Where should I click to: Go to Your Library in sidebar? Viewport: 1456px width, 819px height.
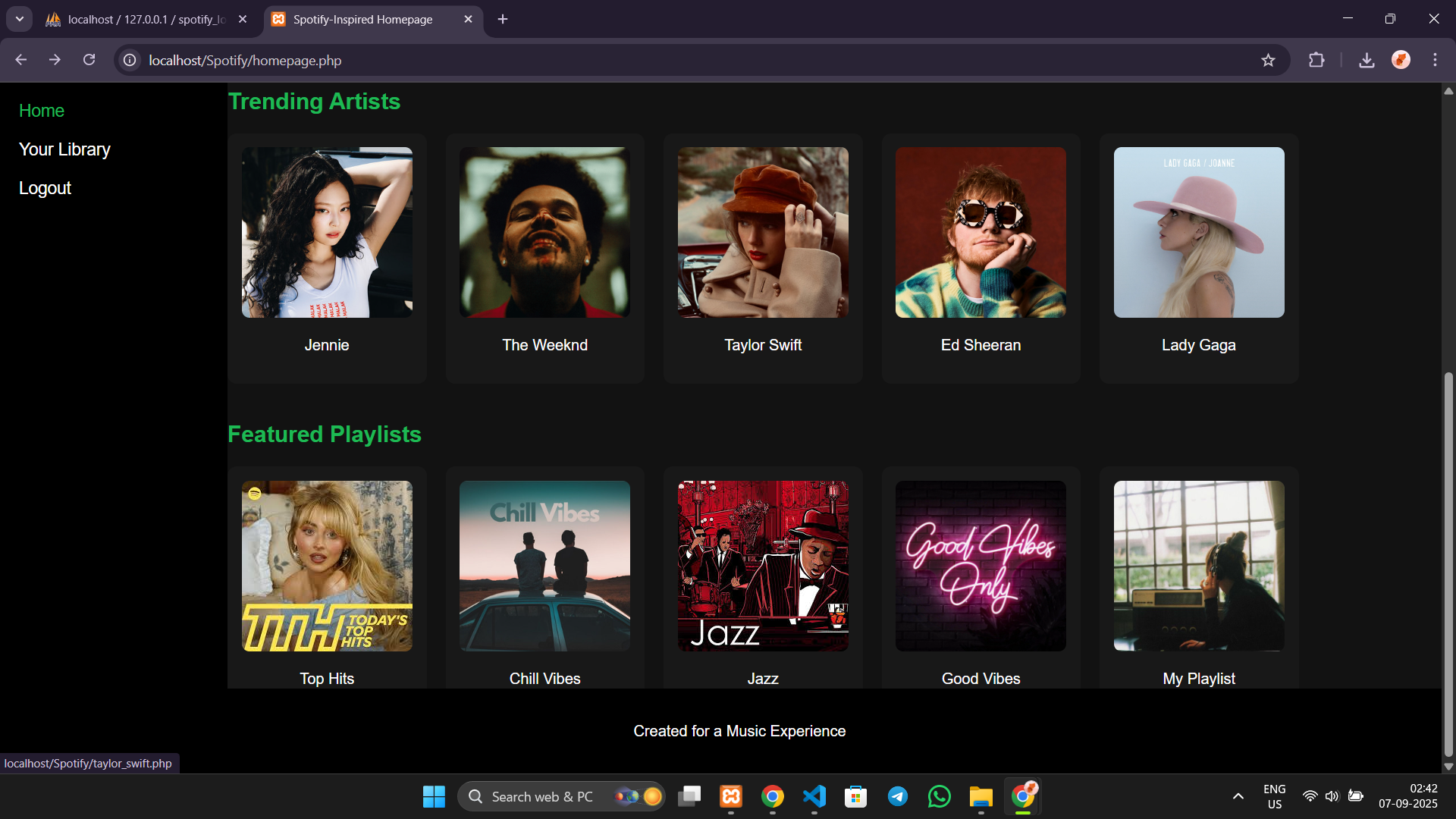click(x=64, y=149)
